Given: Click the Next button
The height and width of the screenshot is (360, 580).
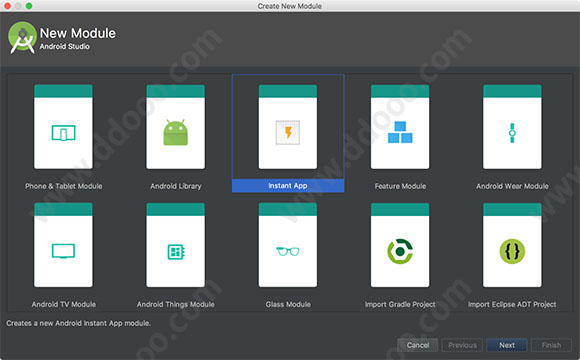Looking at the screenshot, I should coord(507,345).
